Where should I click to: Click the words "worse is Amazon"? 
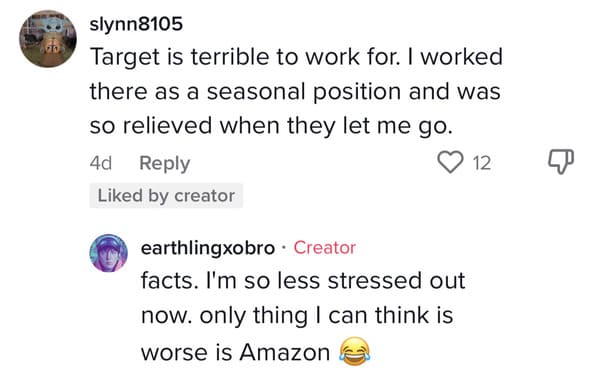point(235,352)
